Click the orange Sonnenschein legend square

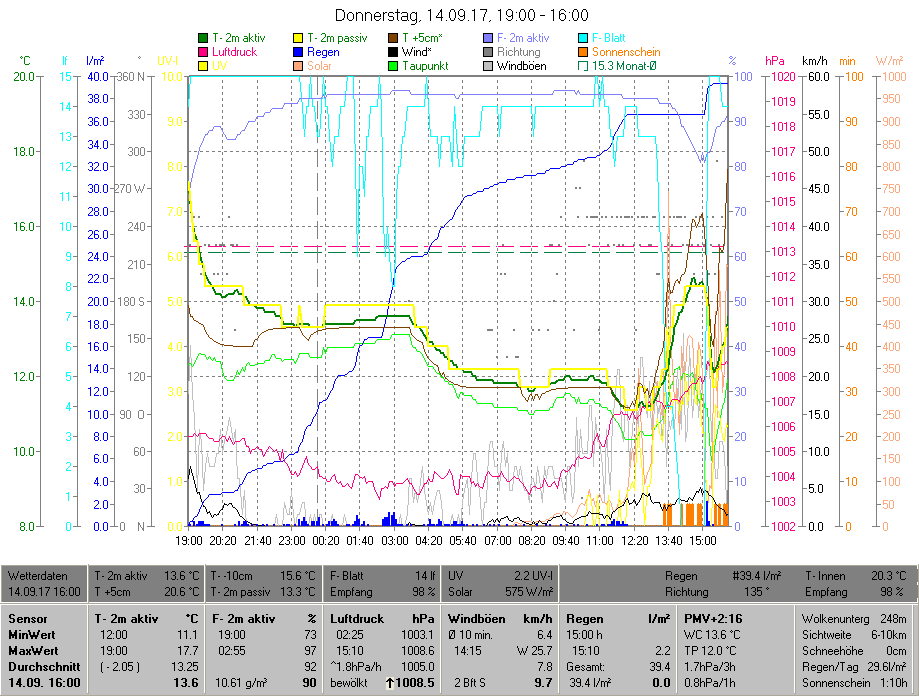(584, 52)
